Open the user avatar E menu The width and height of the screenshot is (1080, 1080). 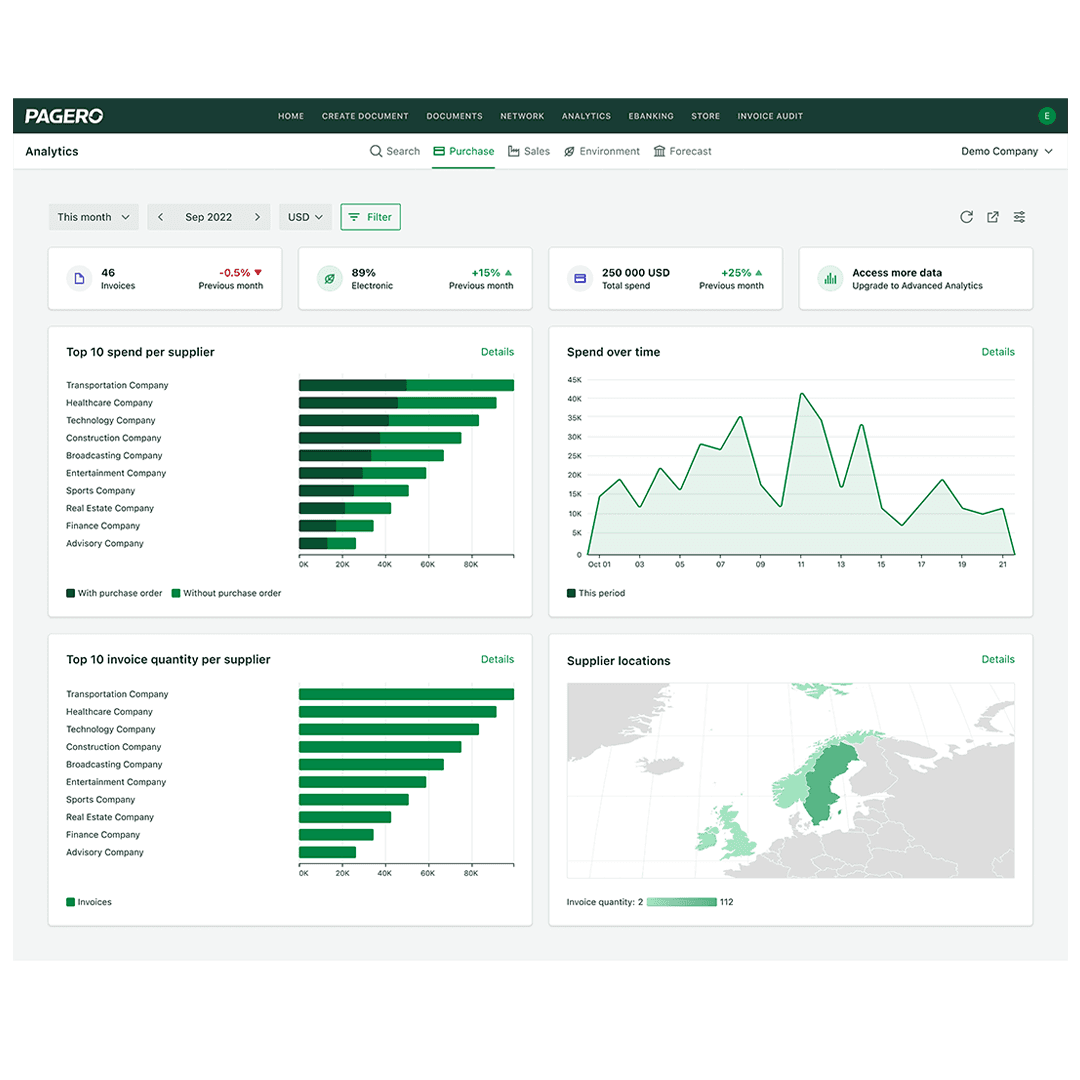pyautogui.click(x=1046, y=116)
